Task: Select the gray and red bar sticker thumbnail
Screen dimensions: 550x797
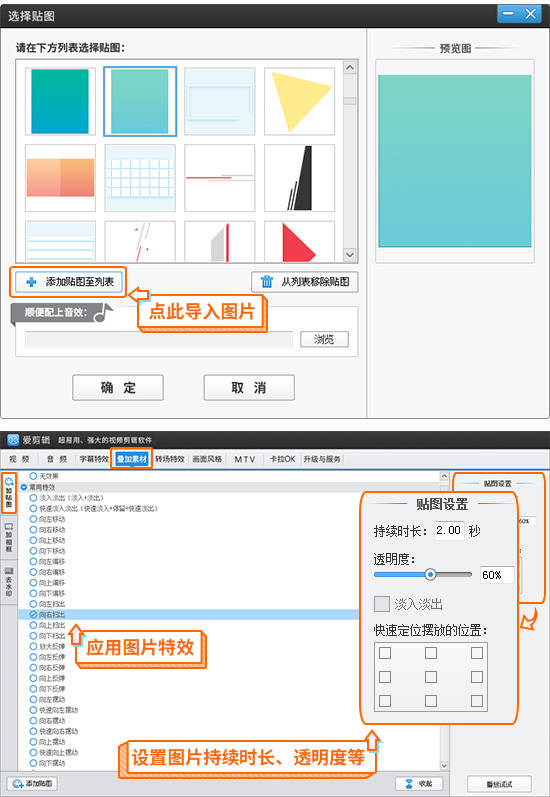Action: click(220, 241)
